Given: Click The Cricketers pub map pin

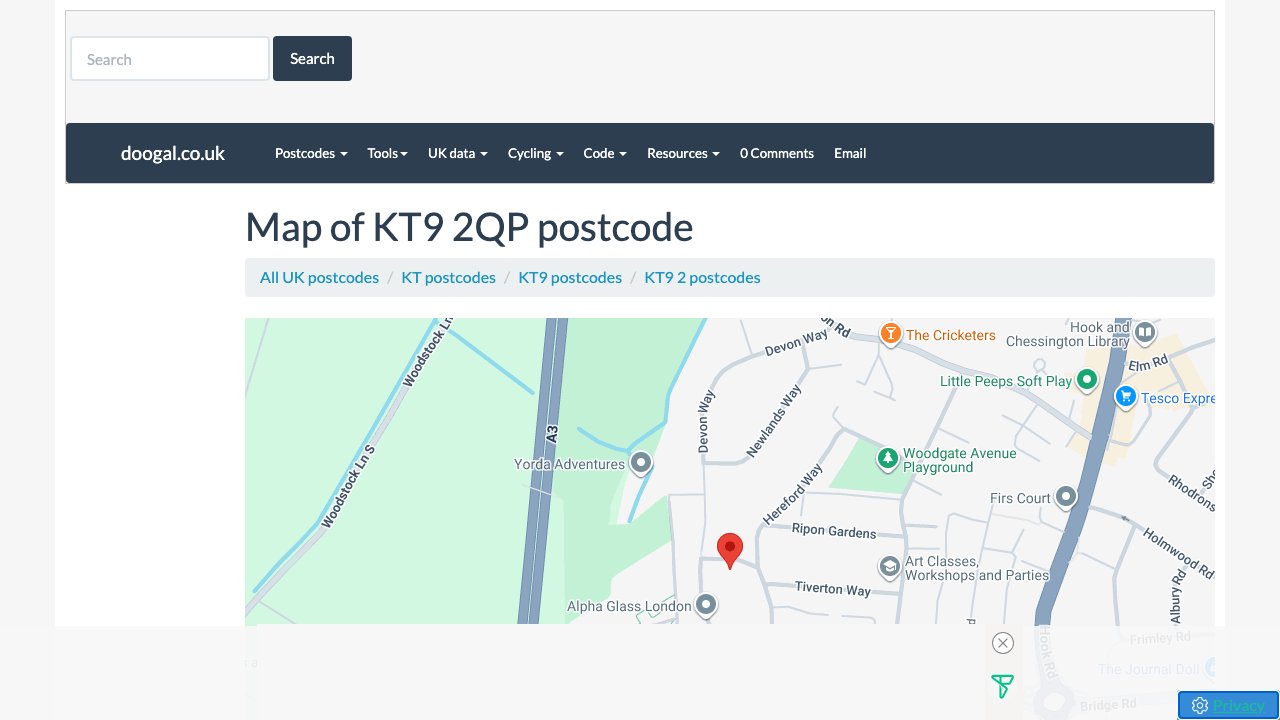Looking at the screenshot, I should (890, 333).
